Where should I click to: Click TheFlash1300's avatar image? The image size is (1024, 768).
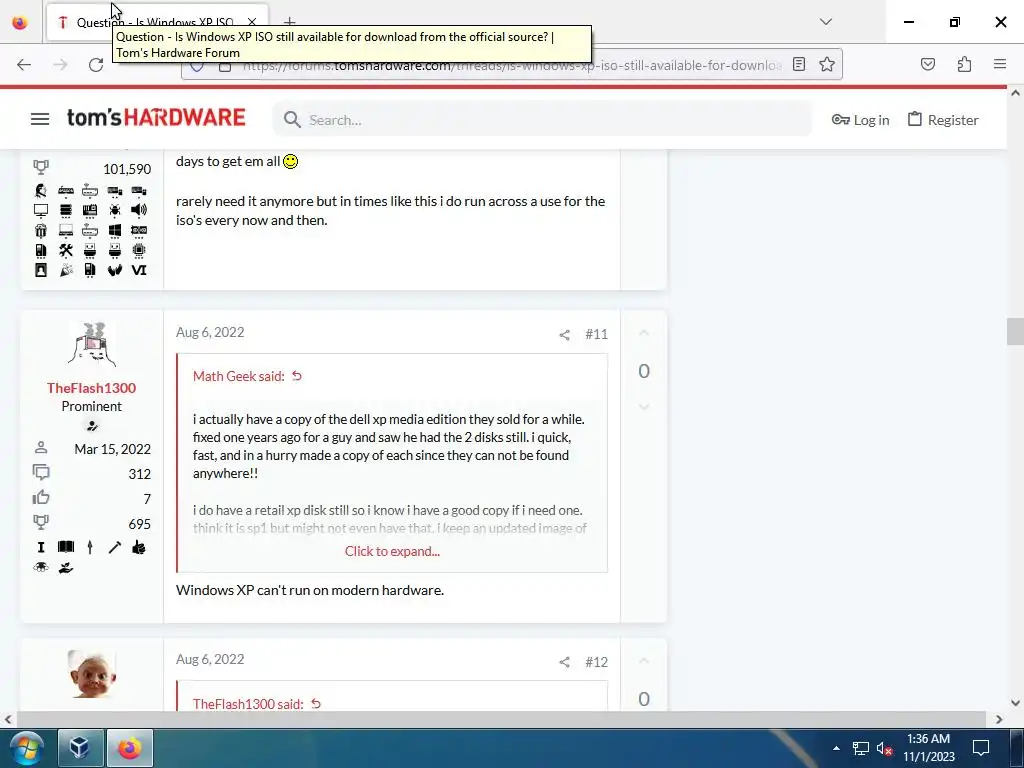coord(91,344)
